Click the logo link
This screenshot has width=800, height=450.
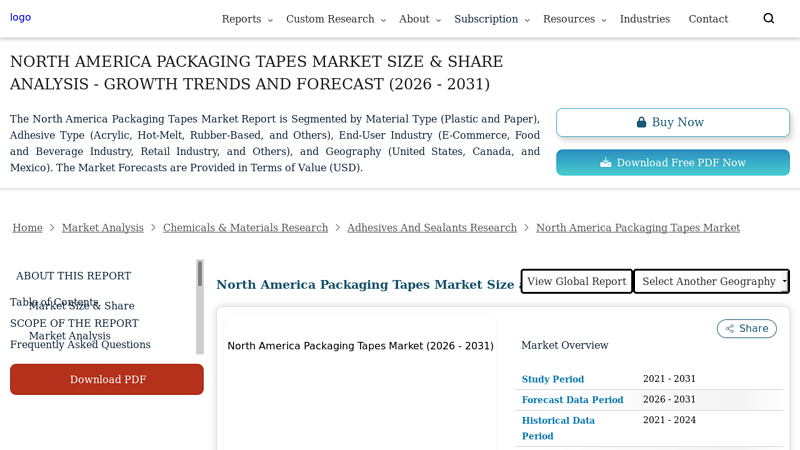coord(20,17)
